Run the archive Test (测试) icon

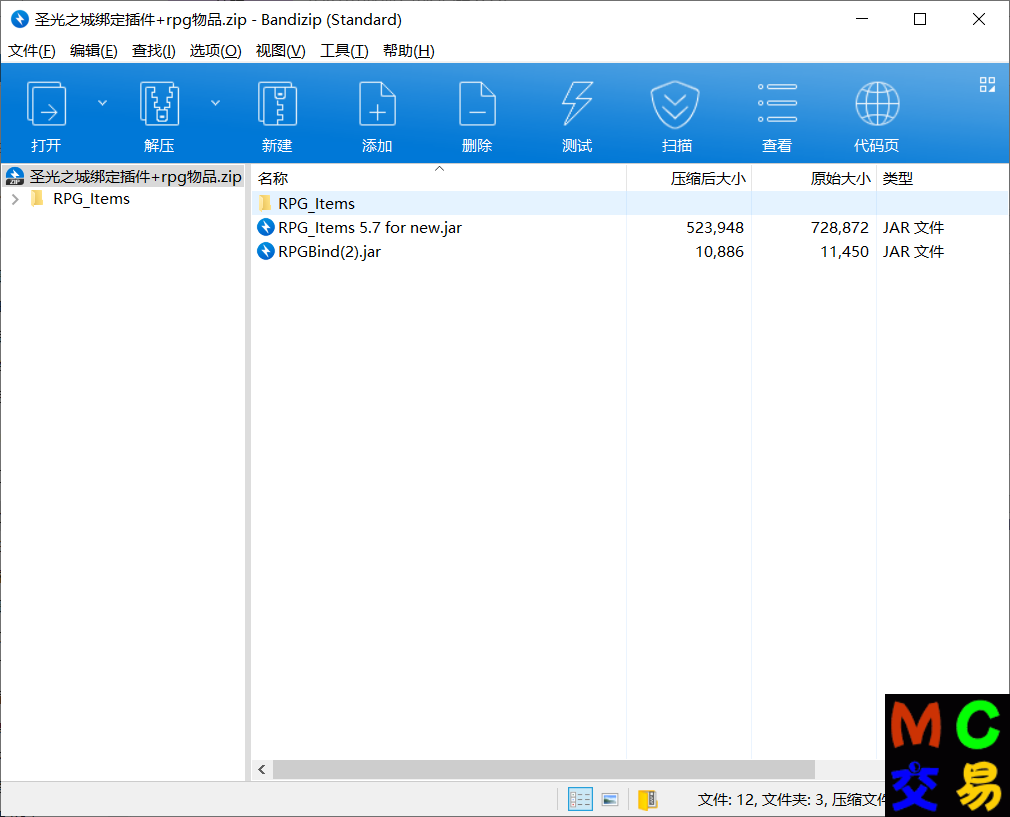577,104
